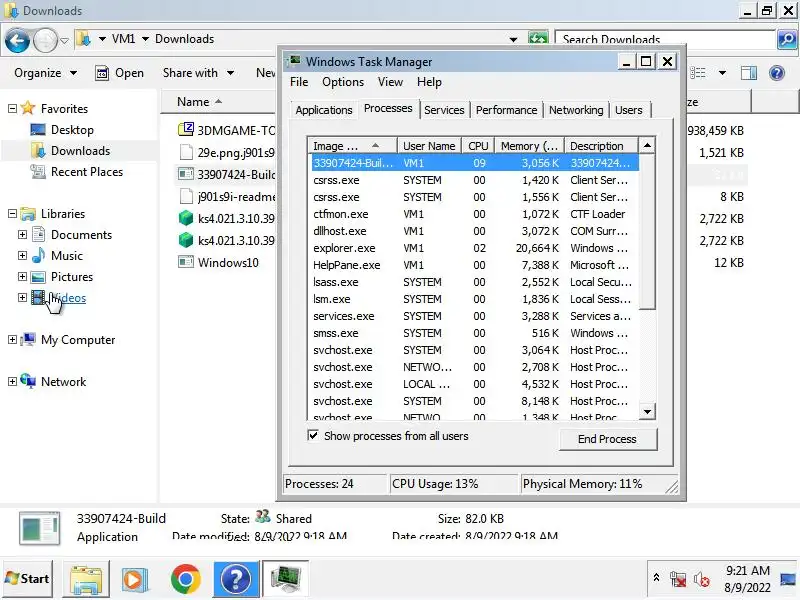Launch Google Chrome from the taskbar

pyautogui.click(x=186, y=579)
